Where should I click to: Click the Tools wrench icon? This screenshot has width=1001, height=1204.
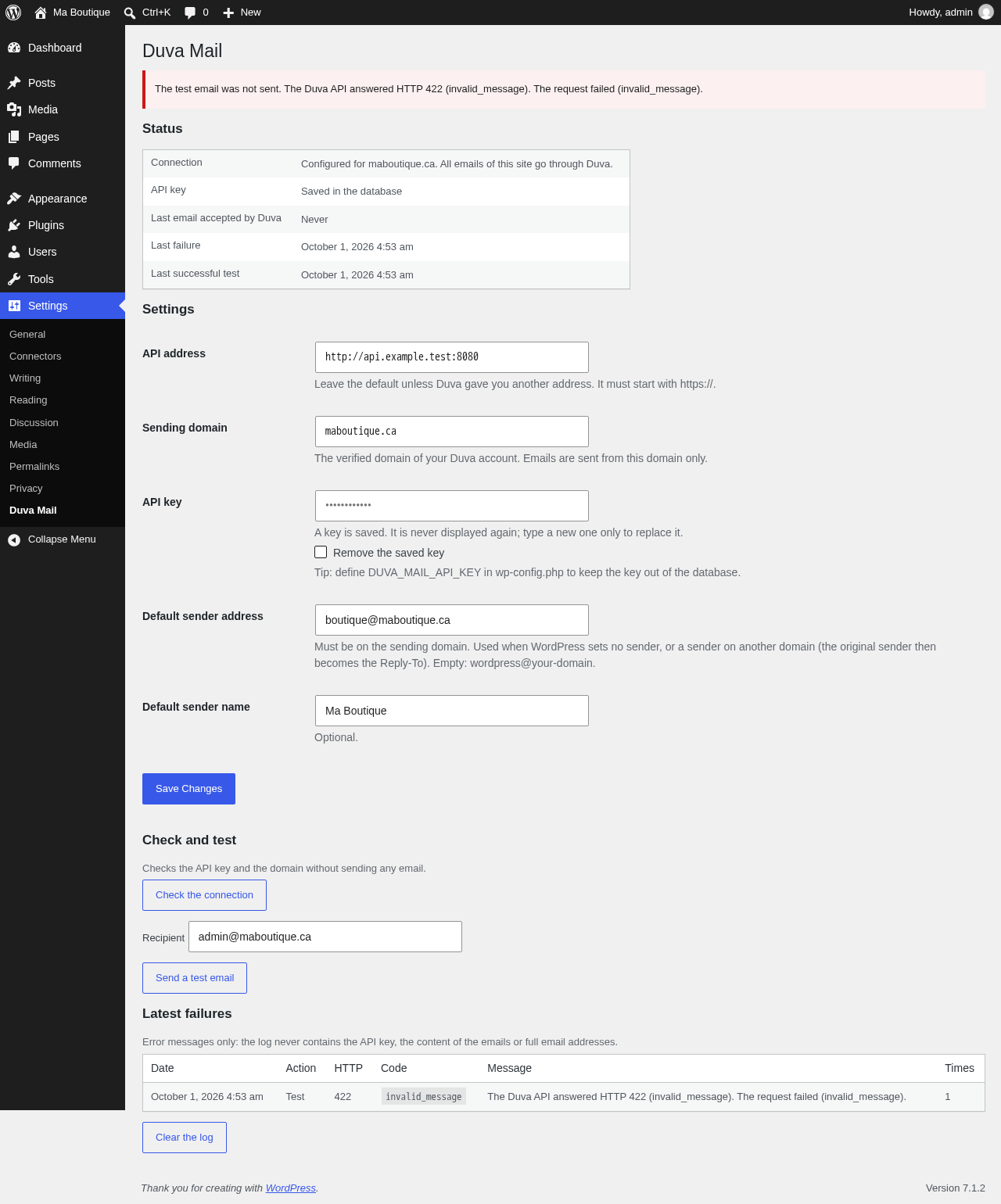coord(14,279)
